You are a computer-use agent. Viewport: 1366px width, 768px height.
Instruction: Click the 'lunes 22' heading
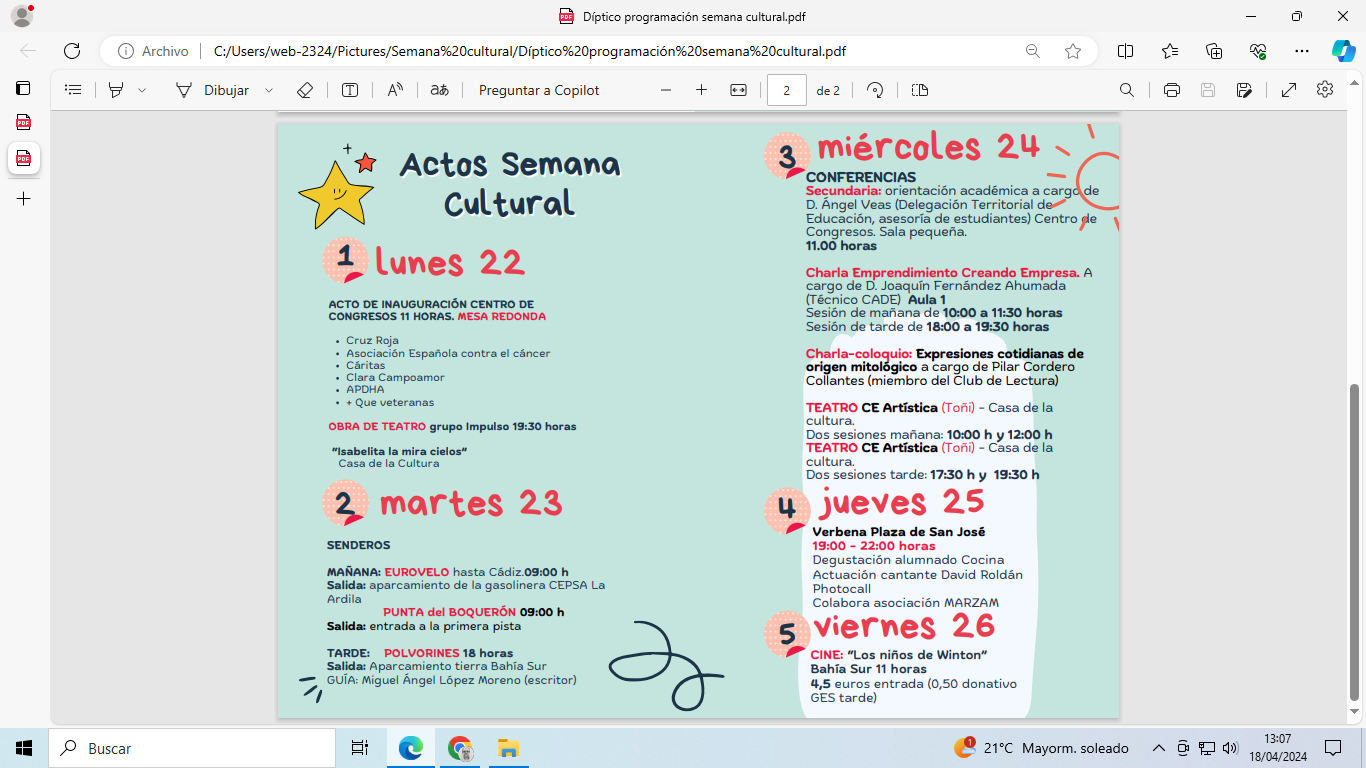point(449,262)
